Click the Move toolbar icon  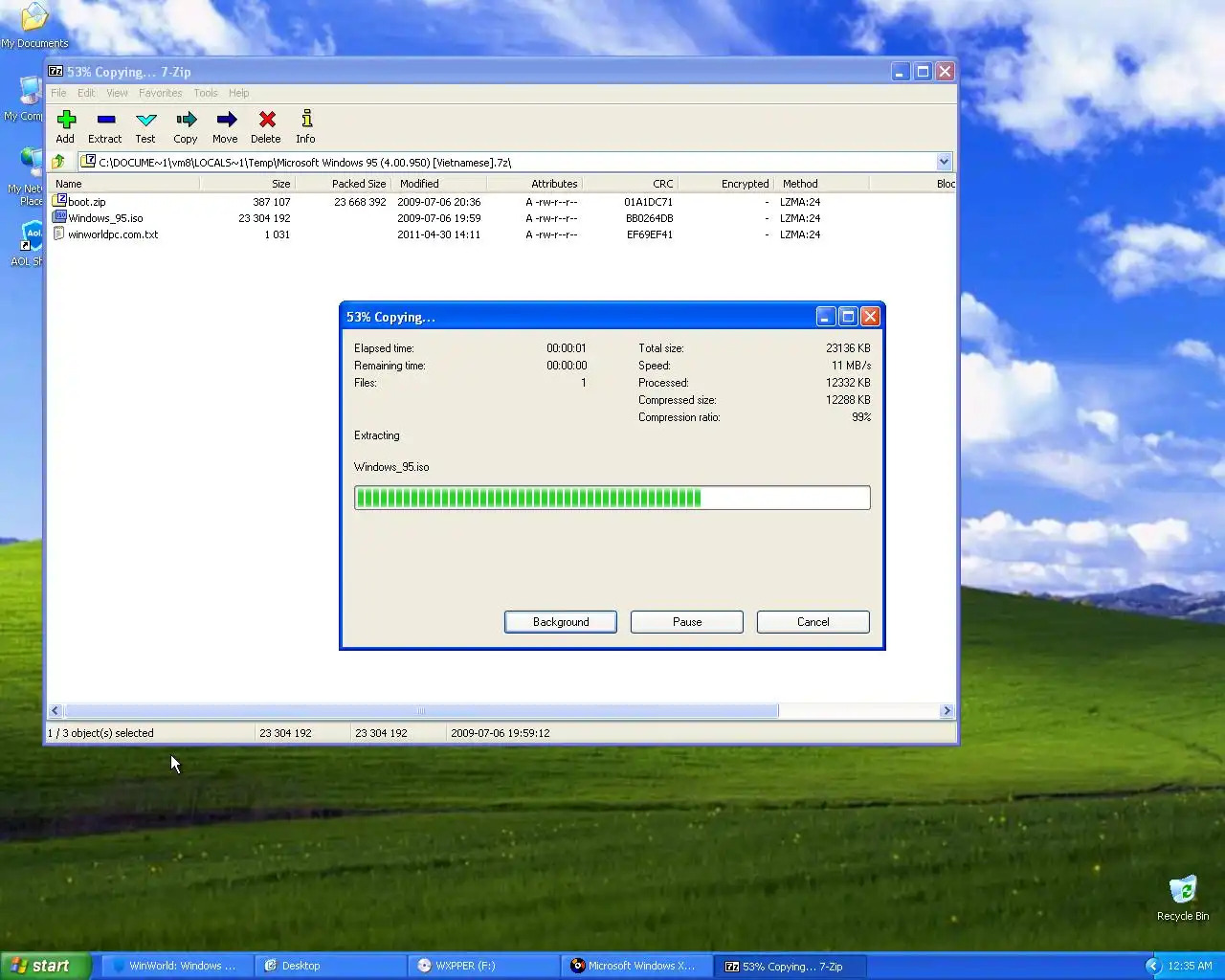(226, 120)
